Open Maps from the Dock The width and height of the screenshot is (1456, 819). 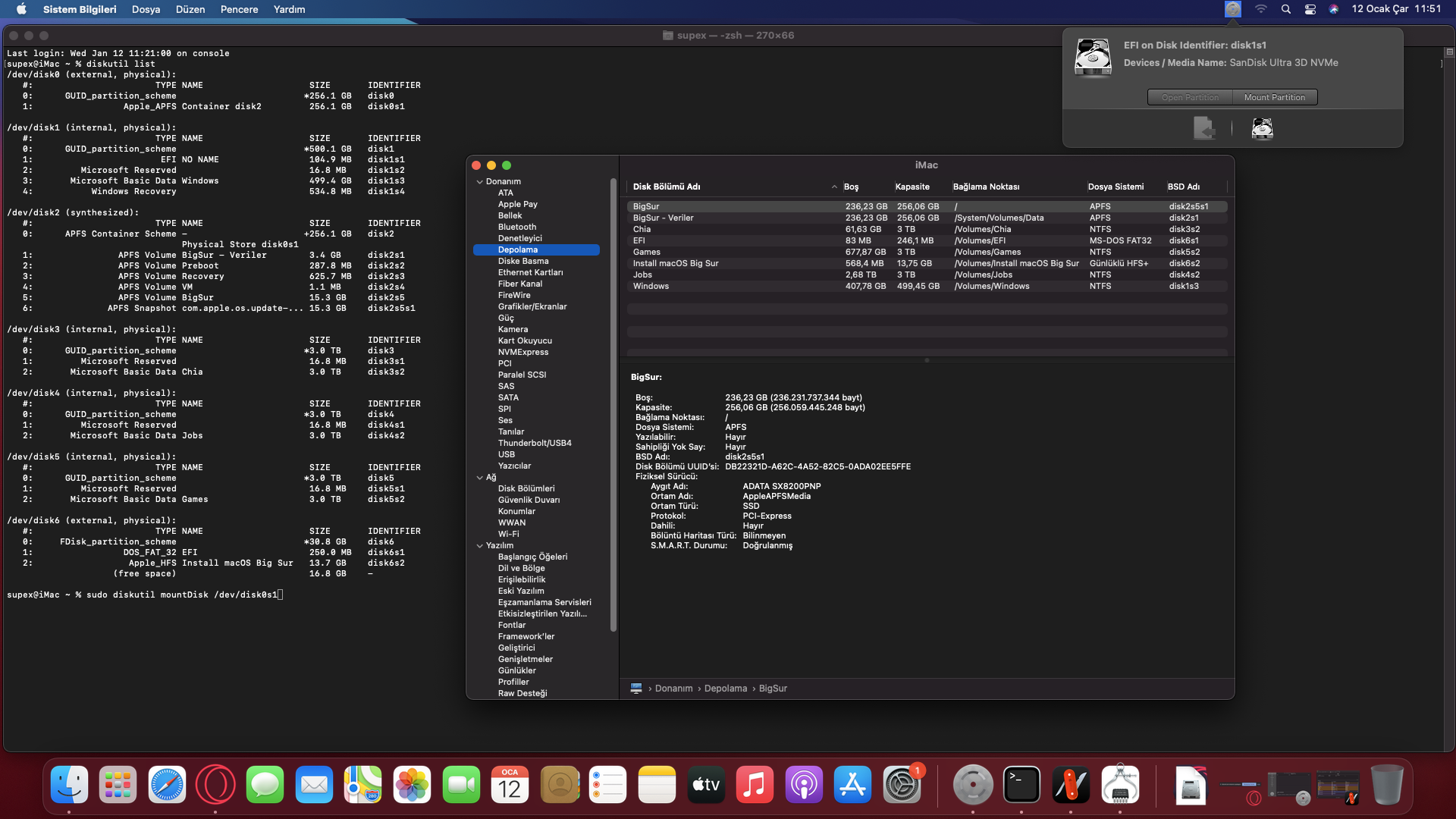(x=362, y=784)
